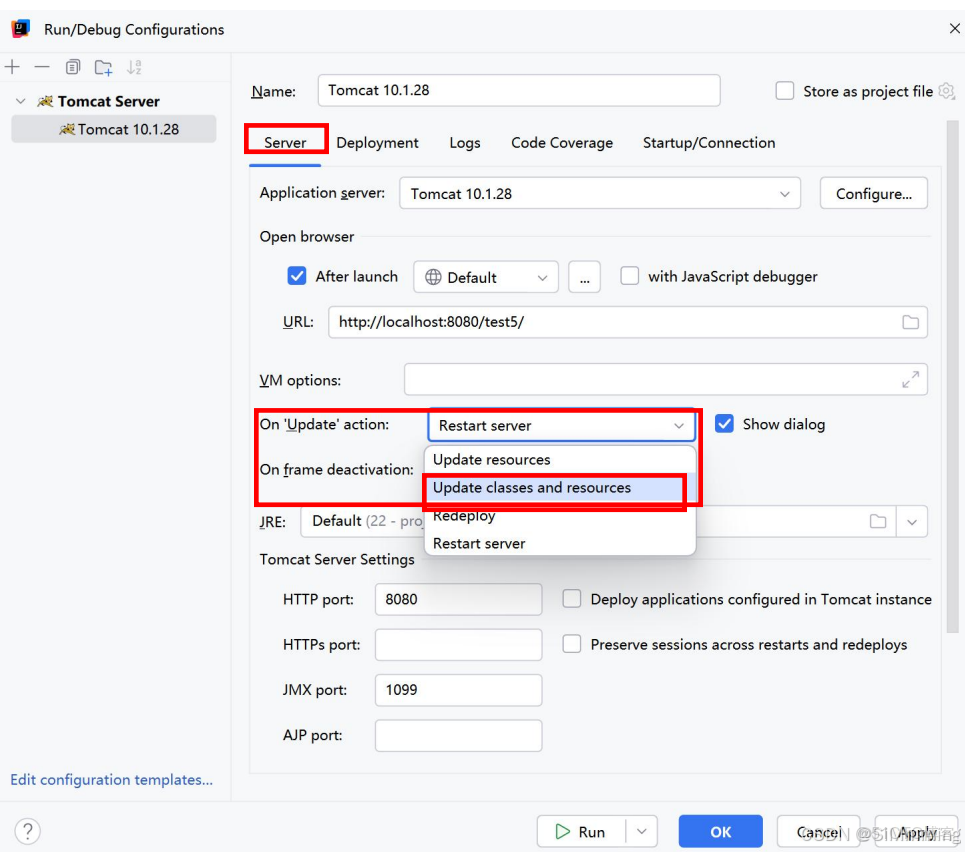965x852 pixels.
Task: Click the copy configuration icon
Action: click(73, 67)
